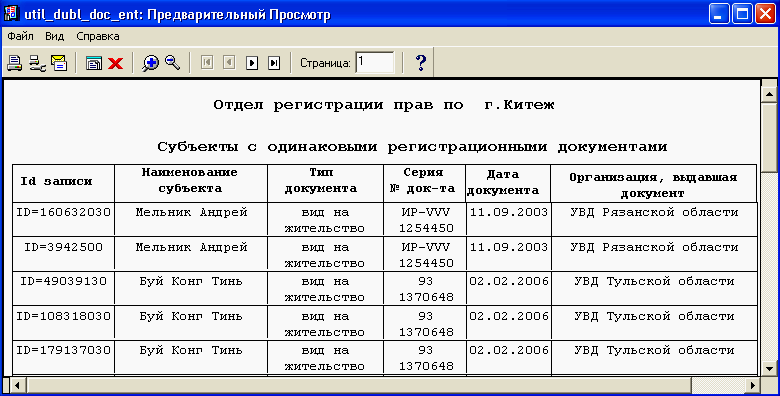
Task: Click 'УВД Тульской области' in row ID=108318030
Action: coord(654,316)
